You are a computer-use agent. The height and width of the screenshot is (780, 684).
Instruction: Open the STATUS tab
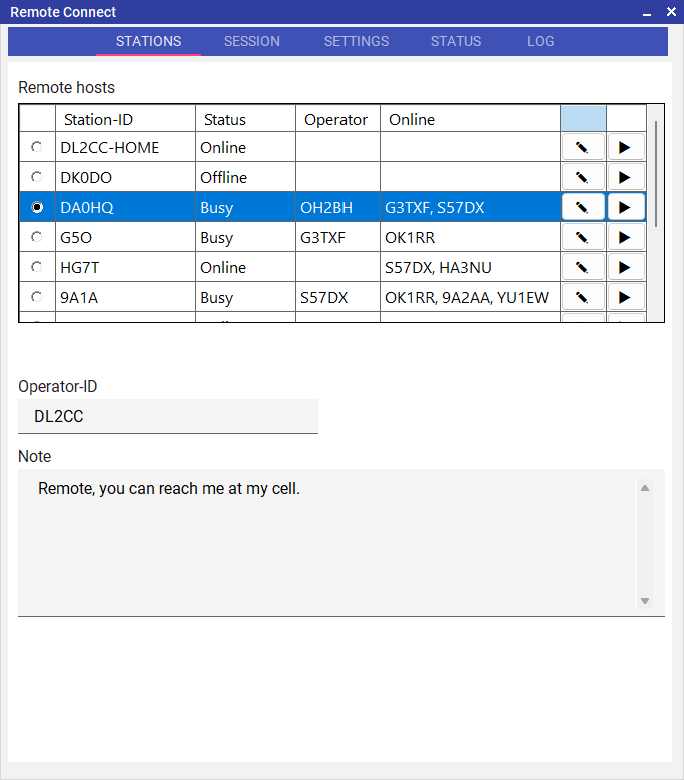coord(456,41)
